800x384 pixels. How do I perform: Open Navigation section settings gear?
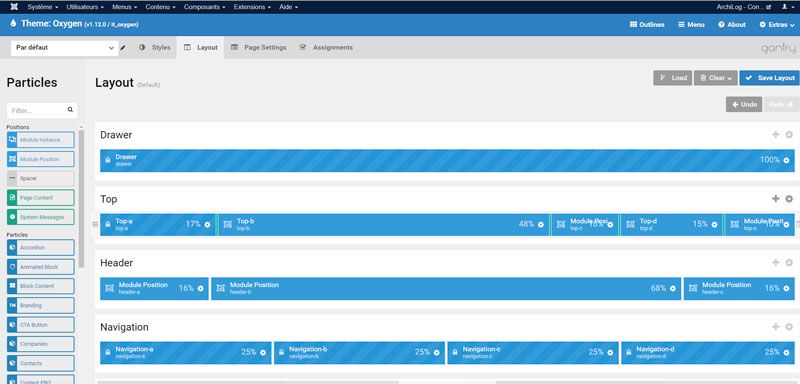click(x=789, y=327)
